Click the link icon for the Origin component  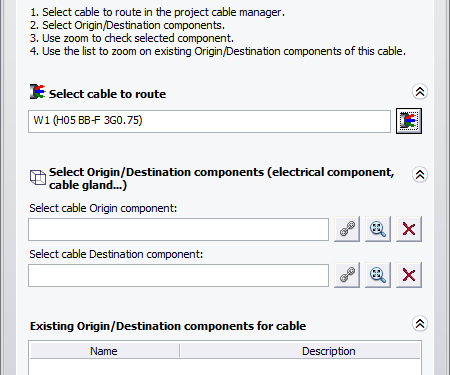pyautogui.click(x=347, y=229)
